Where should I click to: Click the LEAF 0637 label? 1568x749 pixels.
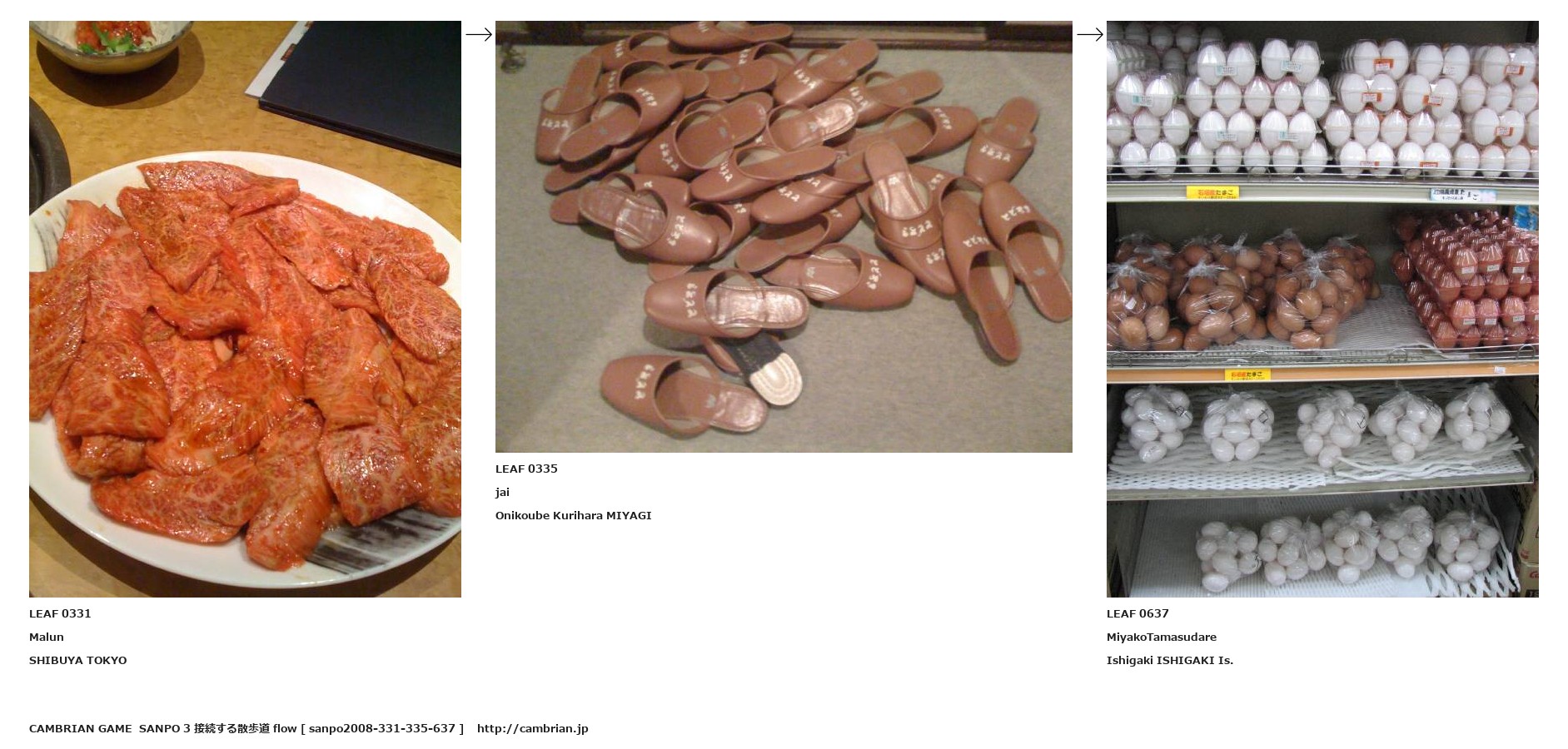[1137, 613]
